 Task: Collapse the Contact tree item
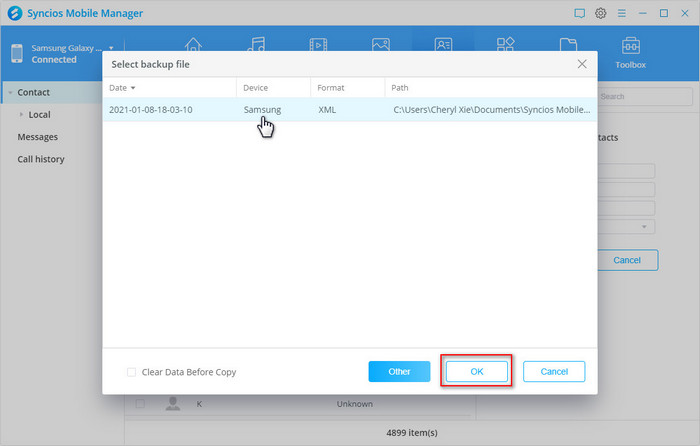(10, 92)
